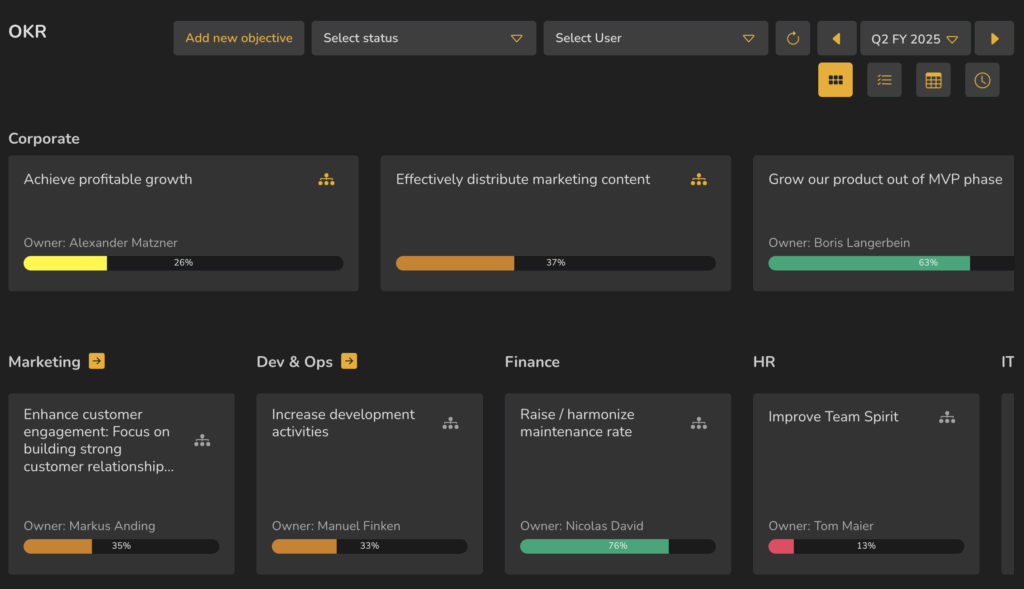Screen dimensions: 1024x589
Task: Open the Select User dropdown
Action: point(655,38)
